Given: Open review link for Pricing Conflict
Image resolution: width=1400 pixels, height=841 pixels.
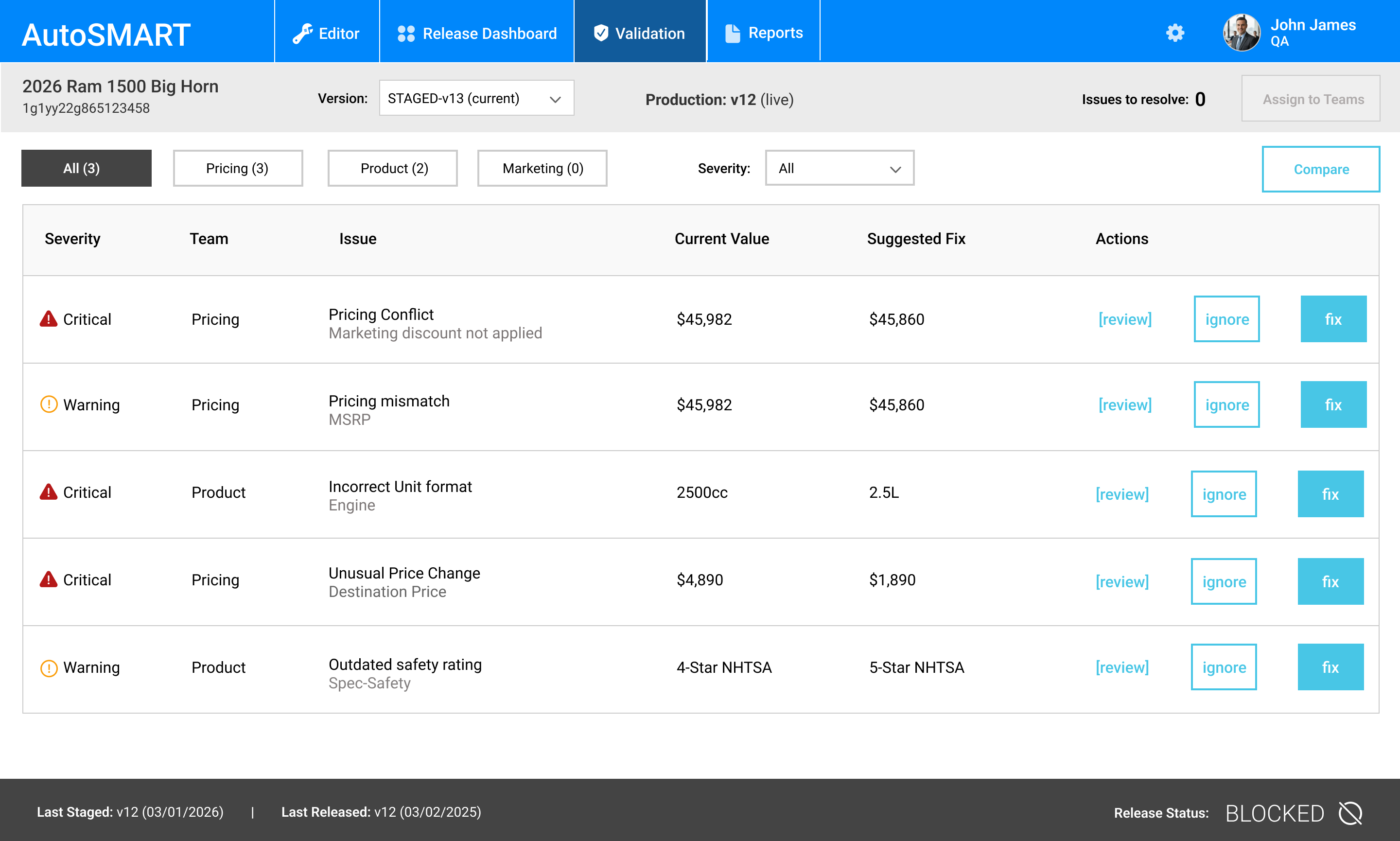Looking at the screenshot, I should tap(1125, 319).
